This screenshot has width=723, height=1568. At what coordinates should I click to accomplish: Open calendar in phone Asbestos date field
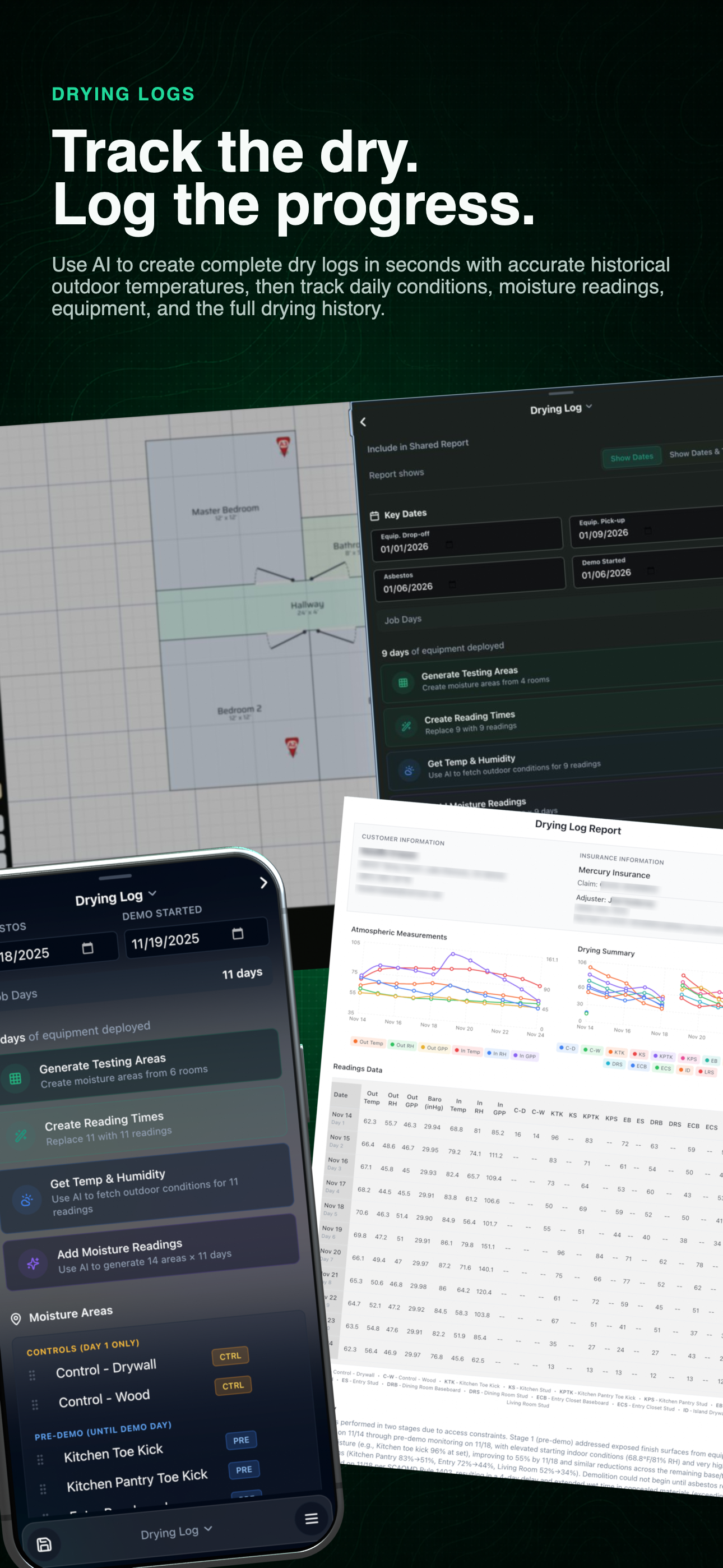(87, 948)
